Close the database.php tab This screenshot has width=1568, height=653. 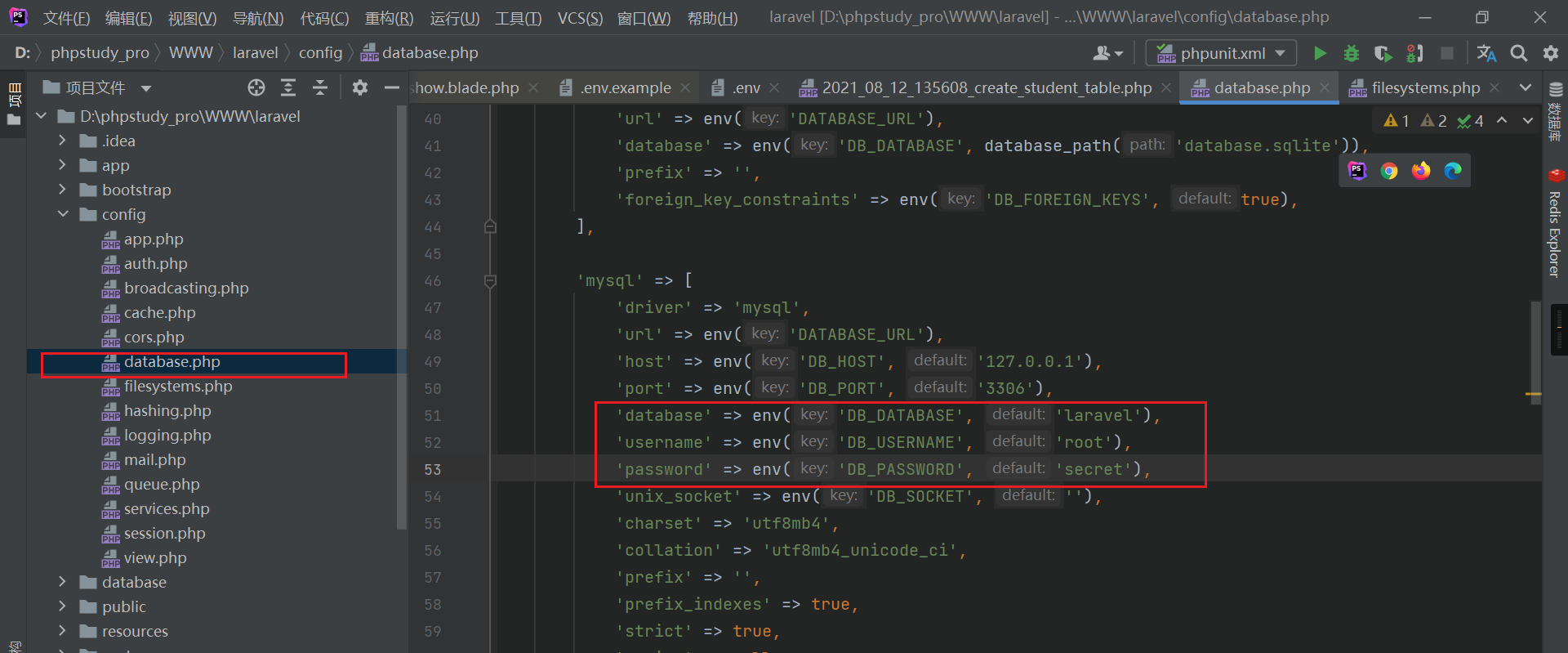click(x=1325, y=87)
